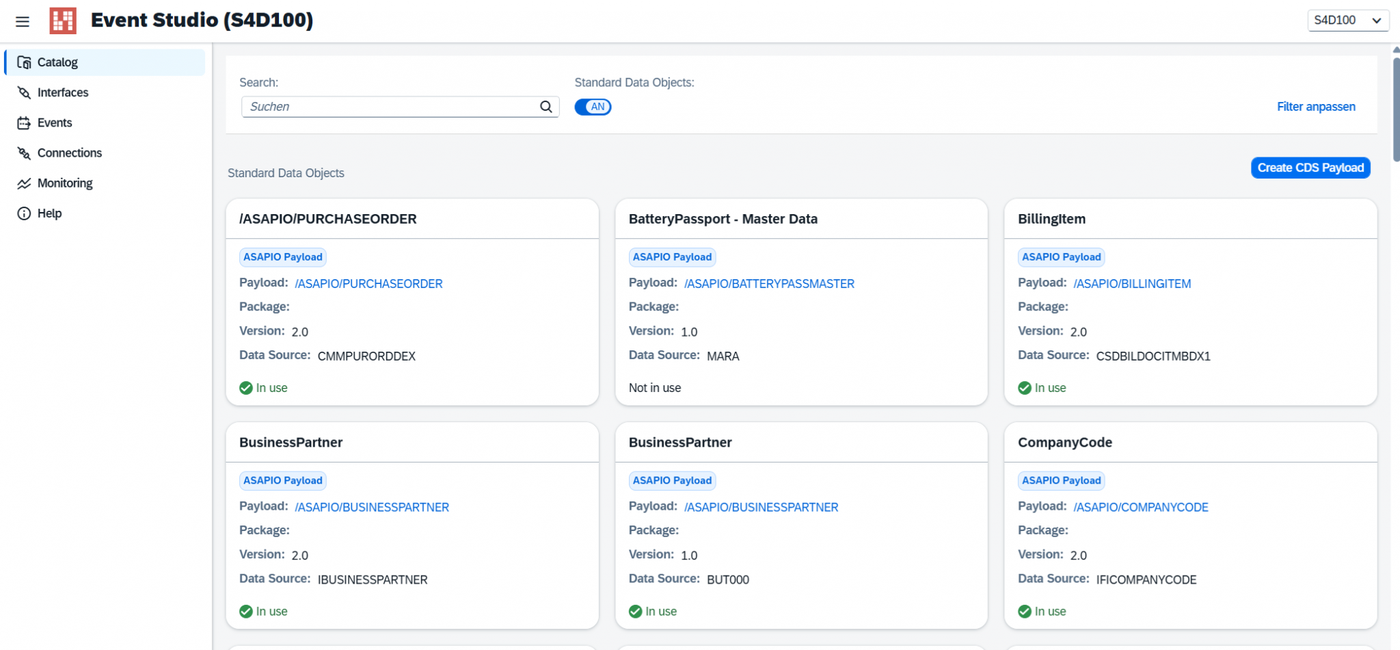Open the hamburger navigation menu
The height and width of the screenshot is (650, 1400).
[22, 21]
